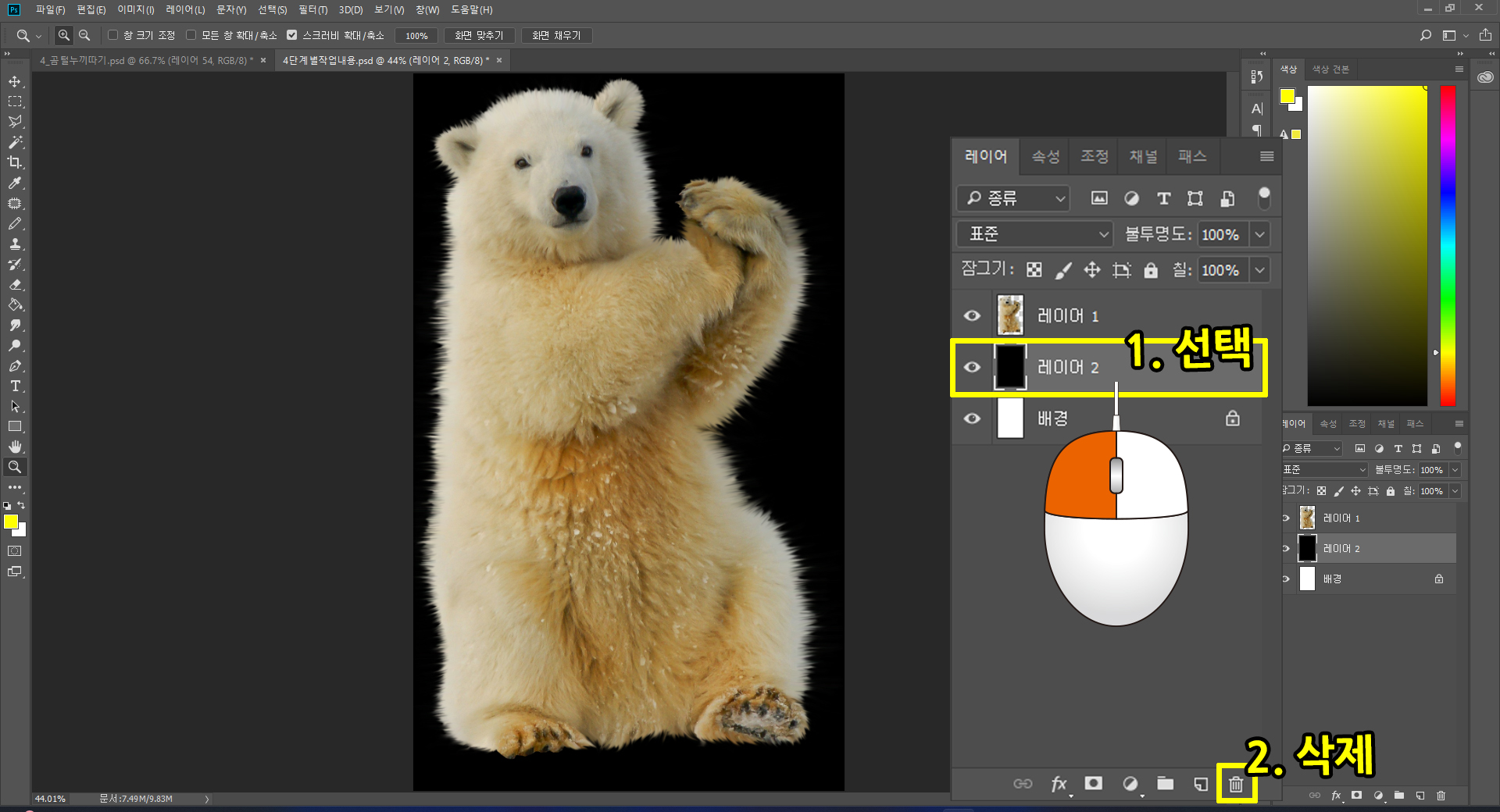Select the Eyedropper tool
This screenshot has height=812, width=1500.
15,183
